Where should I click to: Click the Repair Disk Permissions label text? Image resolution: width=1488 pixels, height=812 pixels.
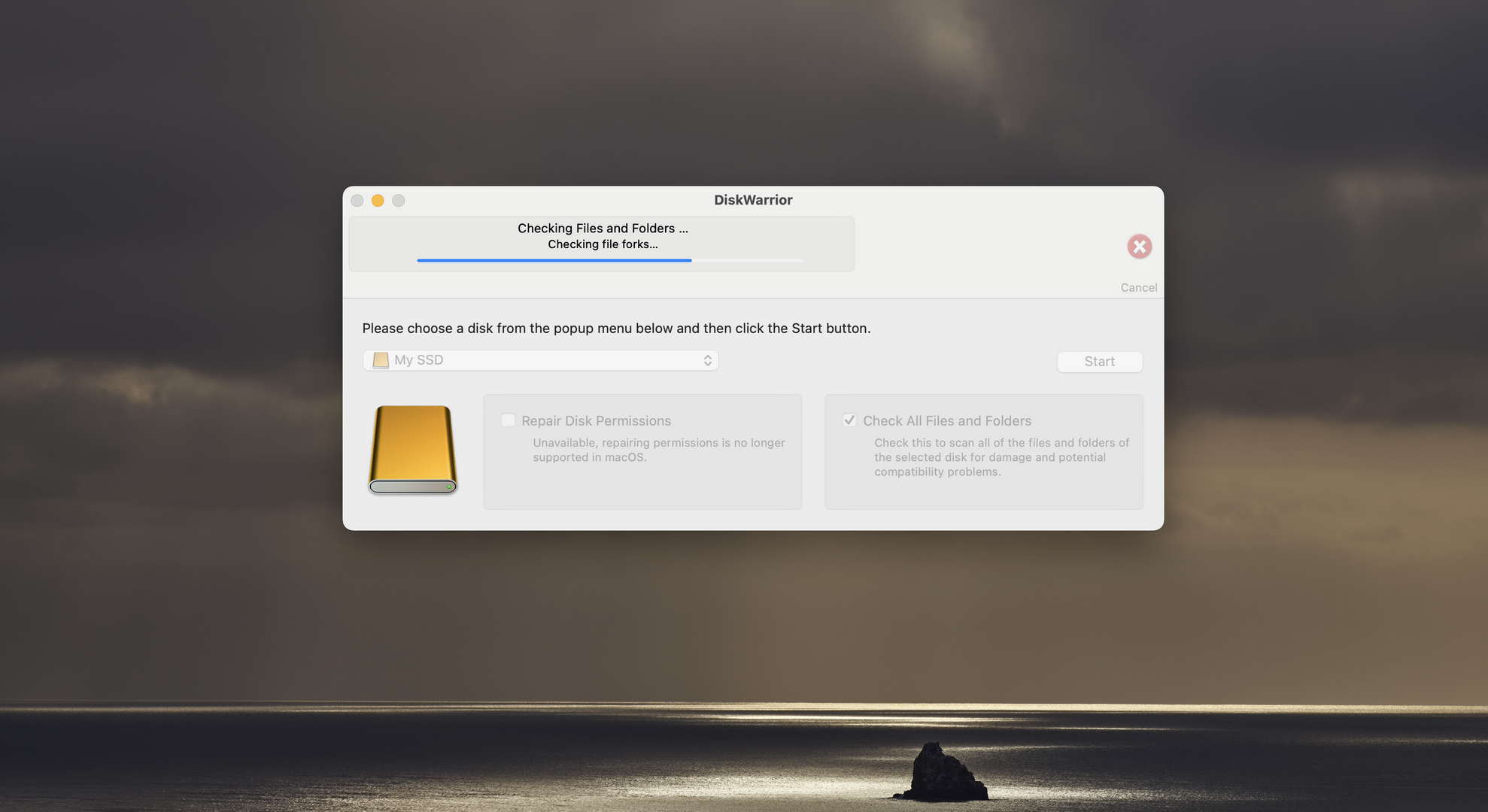pyautogui.click(x=596, y=421)
